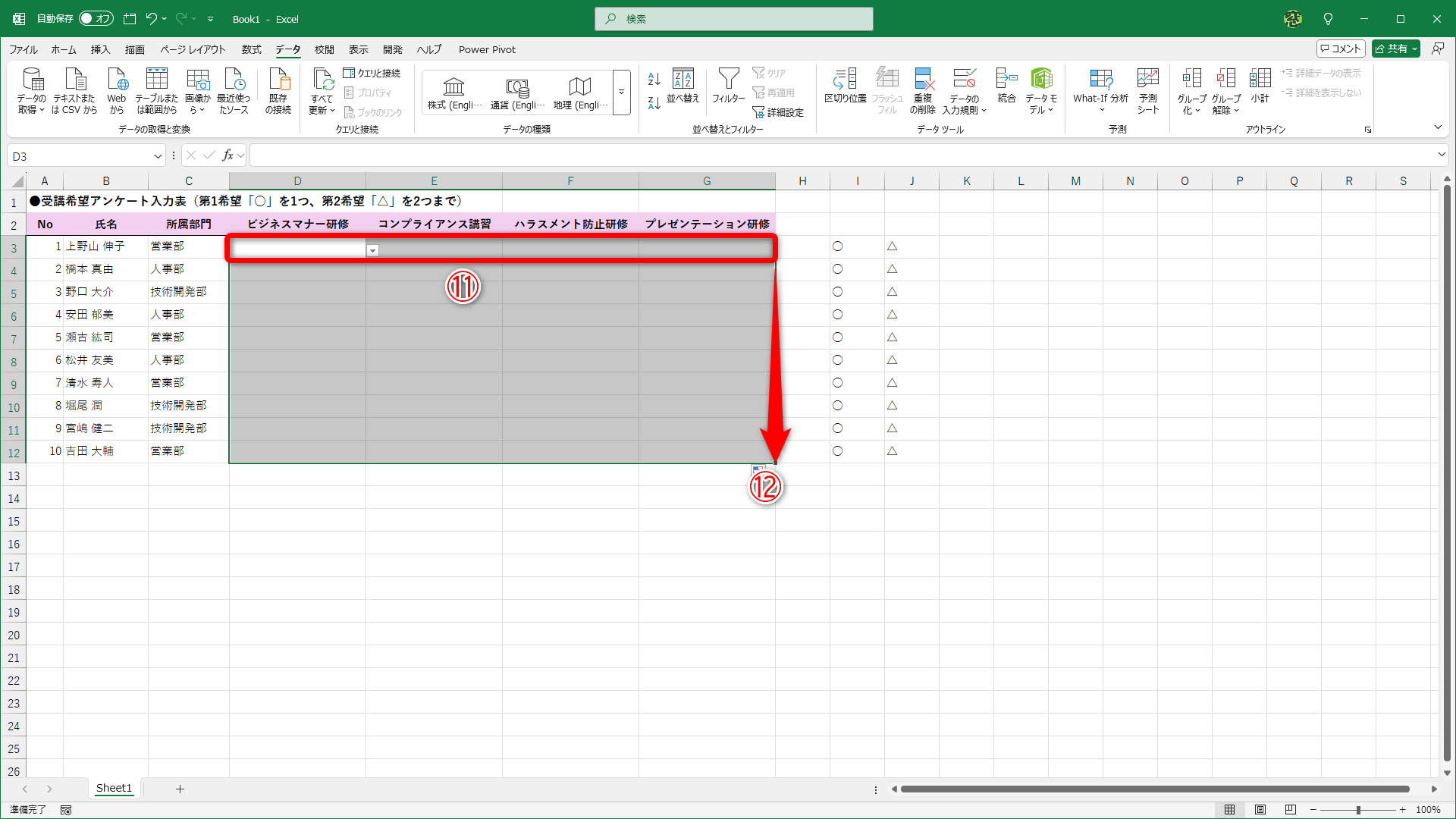Viewport: 1456px width, 819px height.
Task: Open the Formulas ribbon tab
Action: (x=251, y=49)
